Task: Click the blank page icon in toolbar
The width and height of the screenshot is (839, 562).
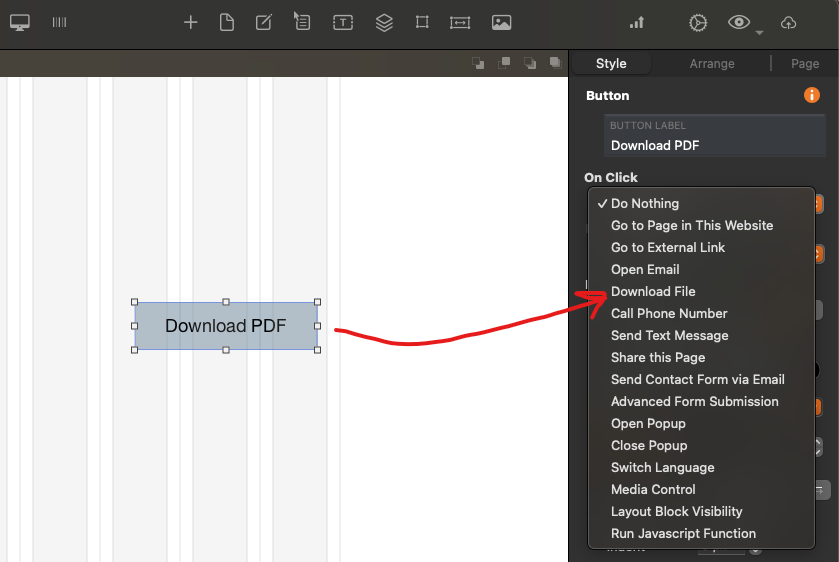Action: point(227,22)
